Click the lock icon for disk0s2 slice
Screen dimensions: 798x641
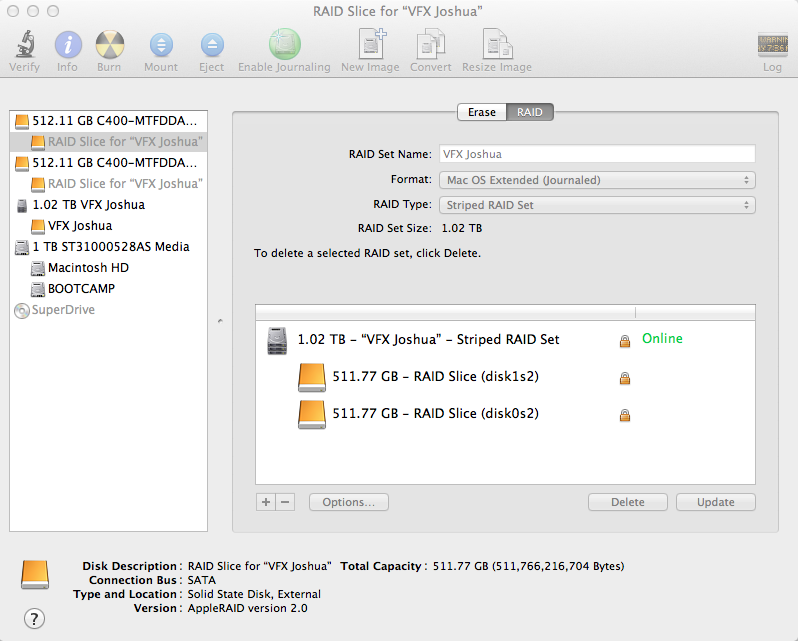click(624, 416)
